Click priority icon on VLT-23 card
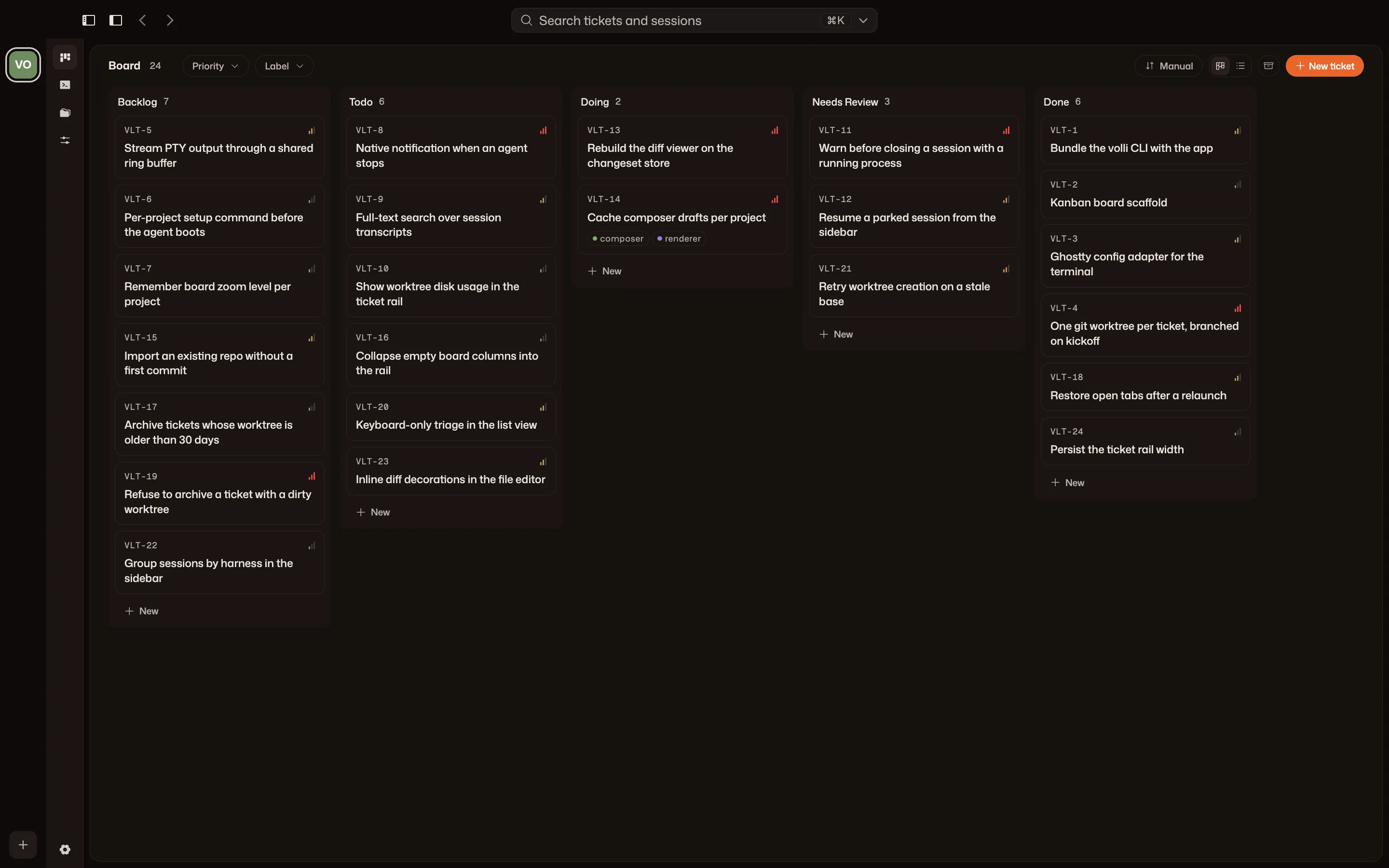 click(x=543, y=461)
